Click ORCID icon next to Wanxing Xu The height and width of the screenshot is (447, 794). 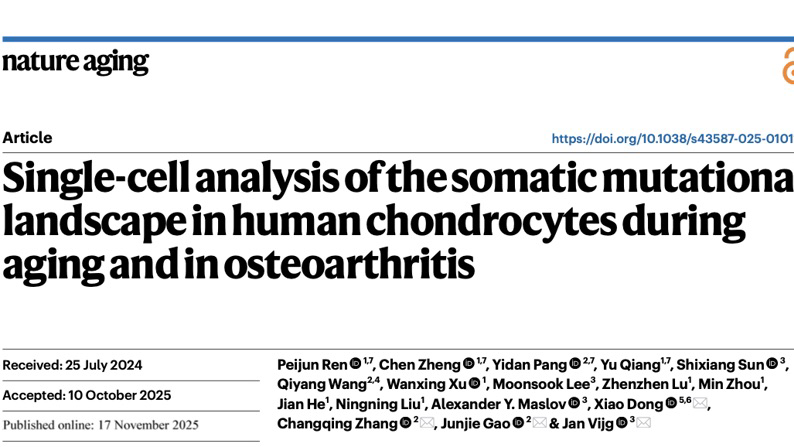[x=473, y=385]
